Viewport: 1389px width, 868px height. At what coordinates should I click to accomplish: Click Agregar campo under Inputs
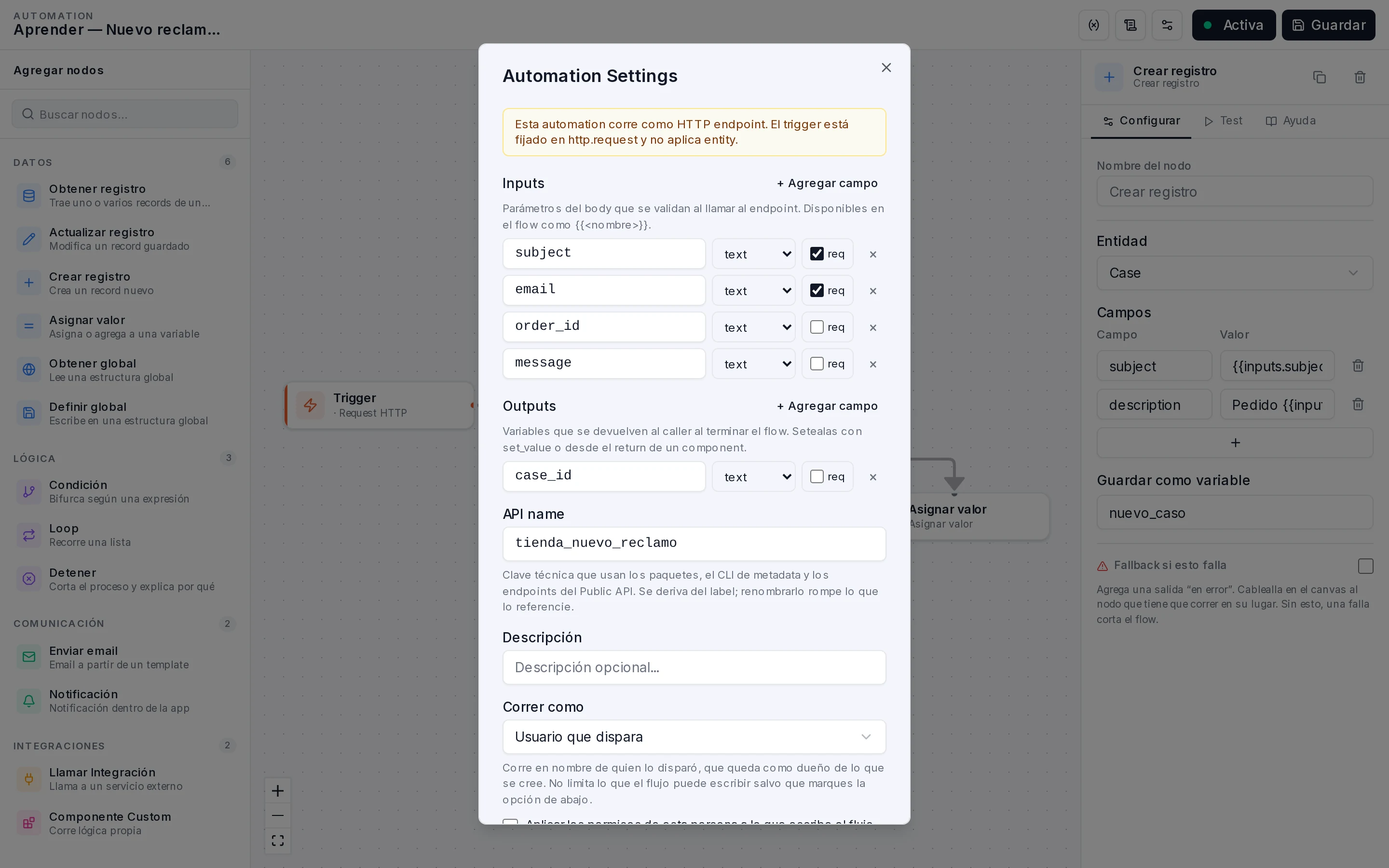[x=827, y=183]
